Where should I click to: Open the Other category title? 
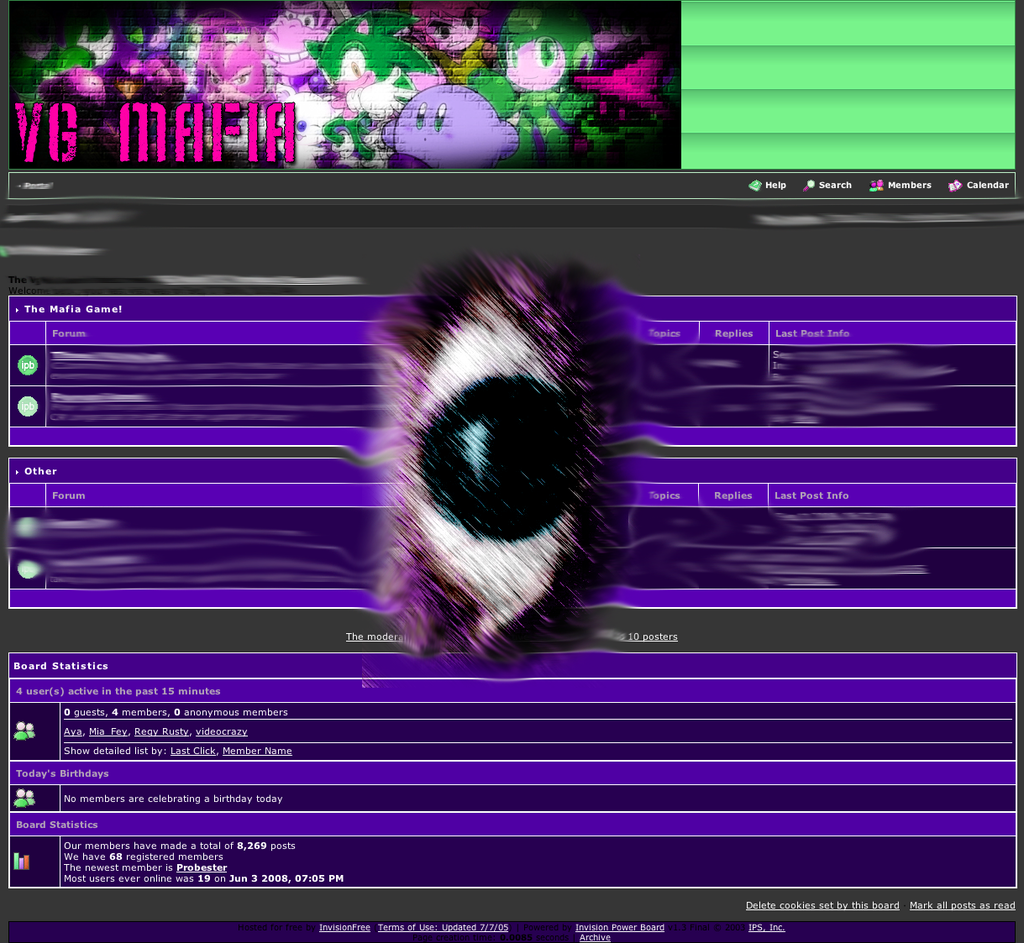pos(40,471)
